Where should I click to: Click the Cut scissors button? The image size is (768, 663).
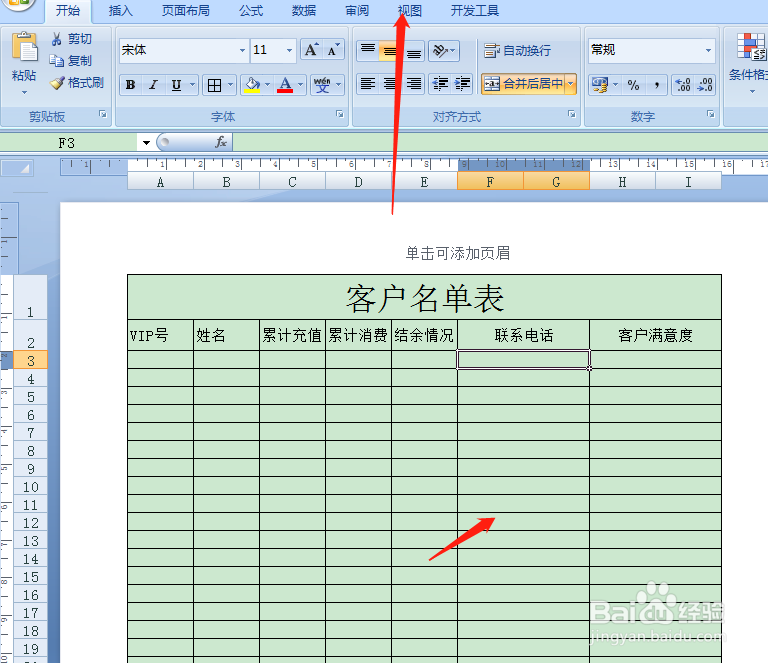(x=72, y=39)
